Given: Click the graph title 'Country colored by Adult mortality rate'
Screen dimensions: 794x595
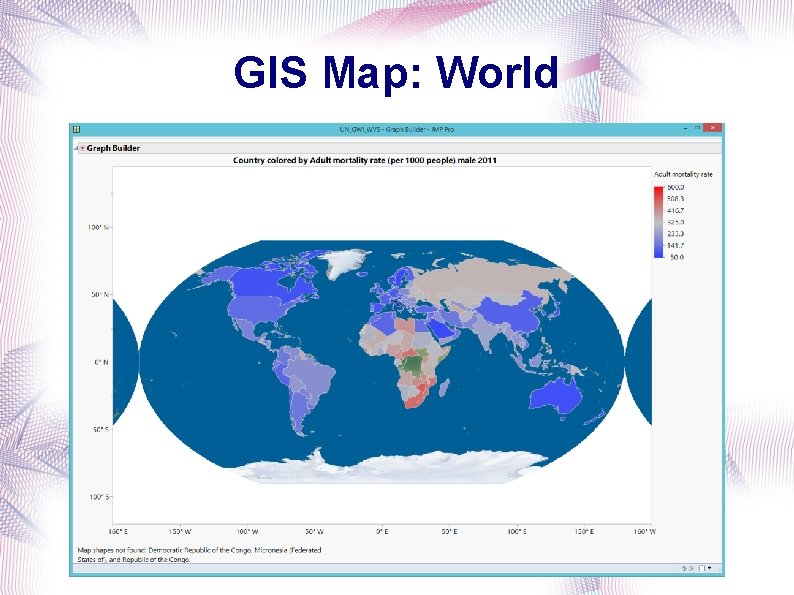Looking at the screenshot, I should click(x=365, y=160).
